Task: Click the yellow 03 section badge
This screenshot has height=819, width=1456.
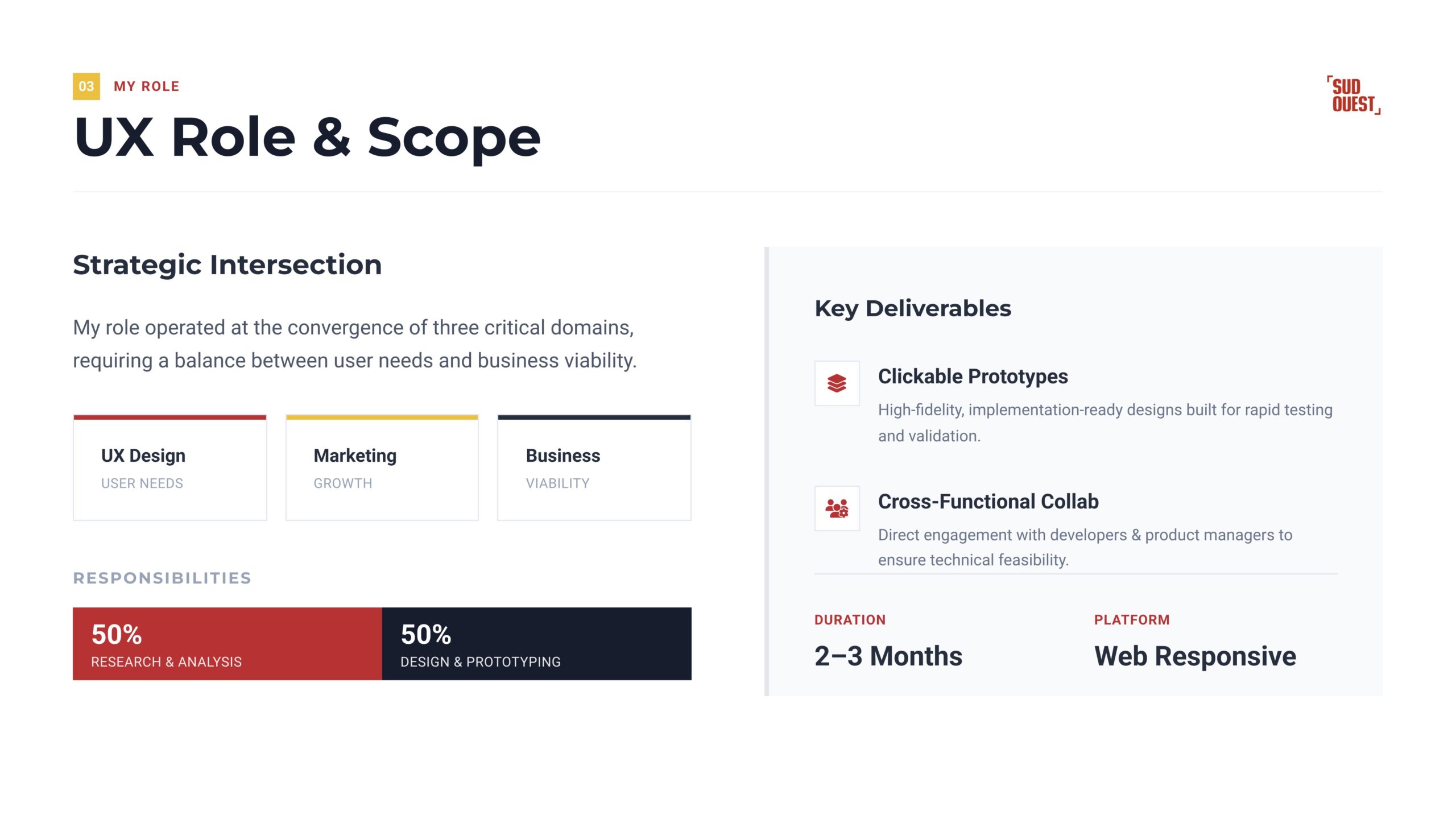Action: click(x=86, y=86)
